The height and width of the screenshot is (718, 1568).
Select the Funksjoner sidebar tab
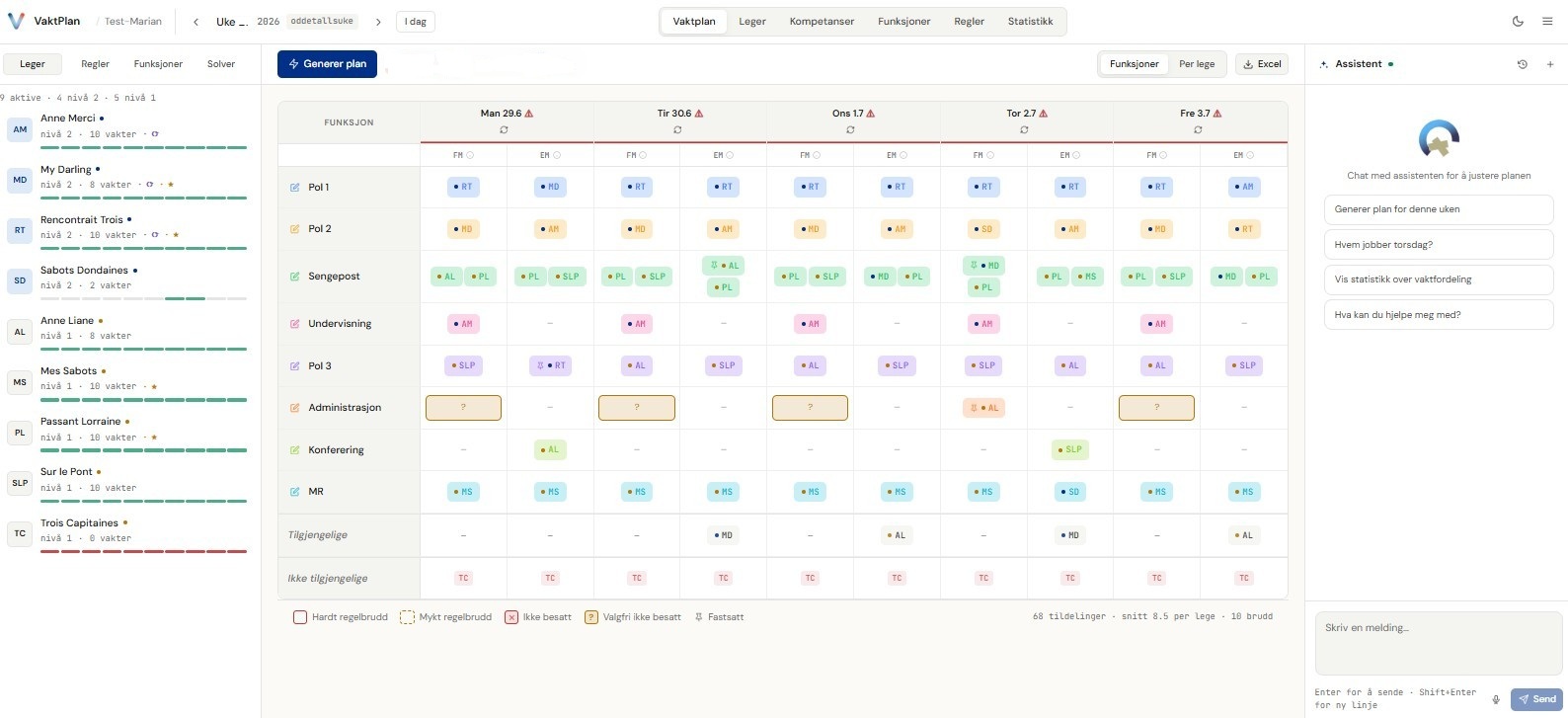coord(158,64)
